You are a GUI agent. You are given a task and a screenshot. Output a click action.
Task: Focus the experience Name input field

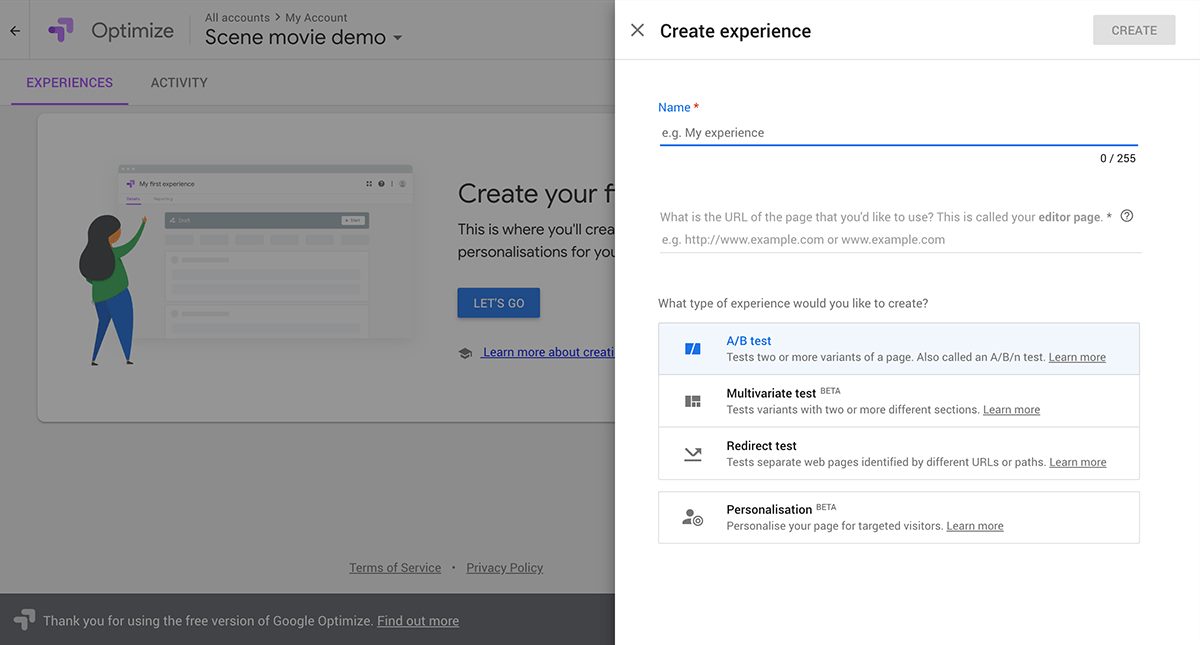tap(898, 133)
